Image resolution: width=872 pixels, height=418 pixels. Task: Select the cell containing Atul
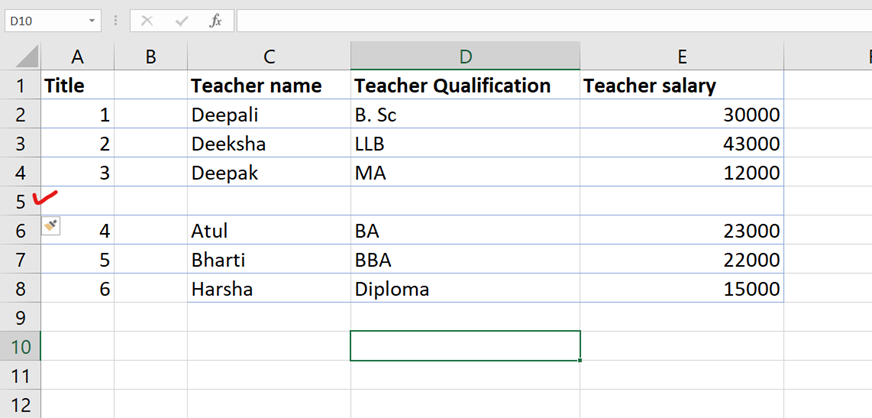(268, 231)
